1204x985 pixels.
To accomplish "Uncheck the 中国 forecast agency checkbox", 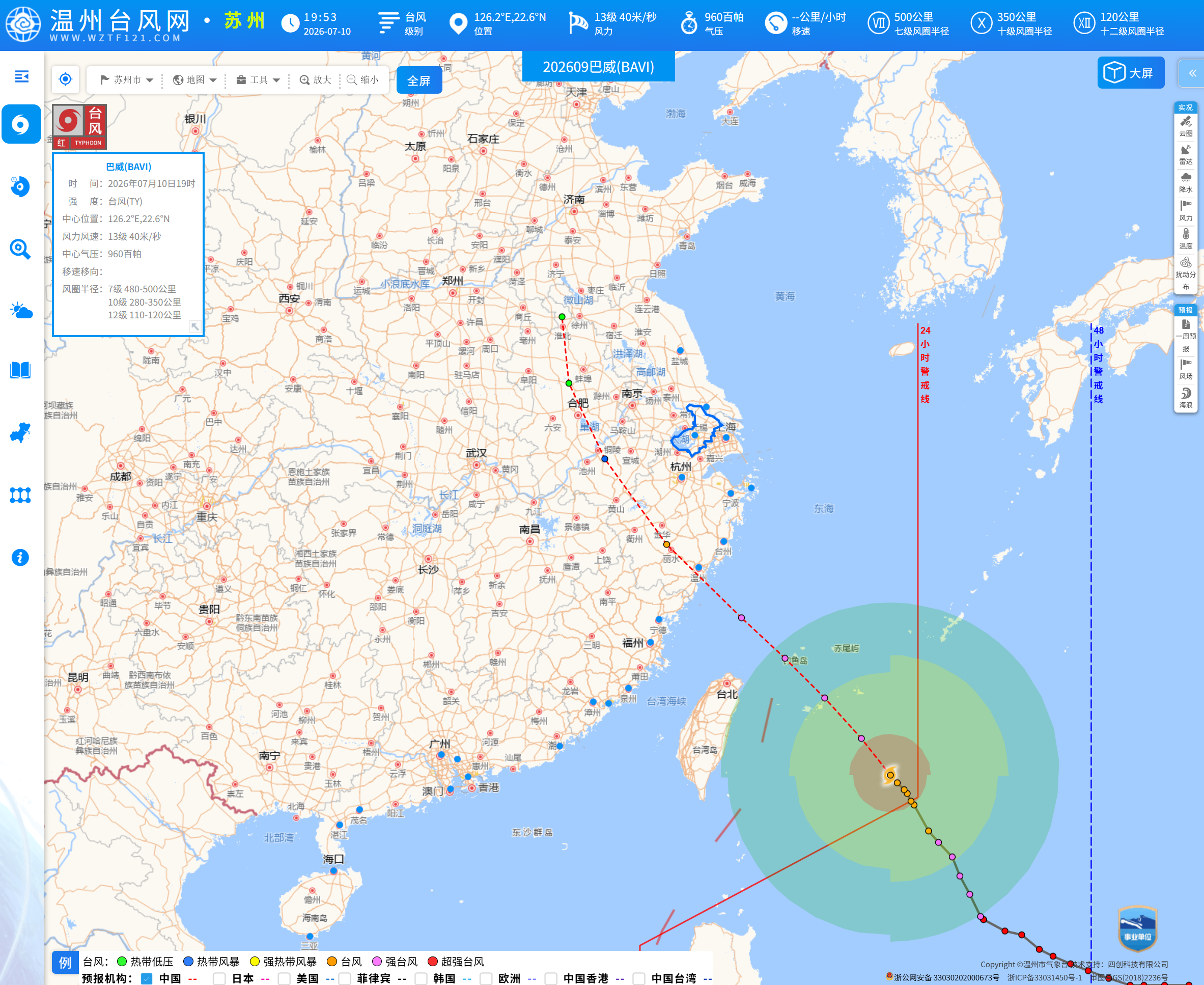I will click(146, 978).
